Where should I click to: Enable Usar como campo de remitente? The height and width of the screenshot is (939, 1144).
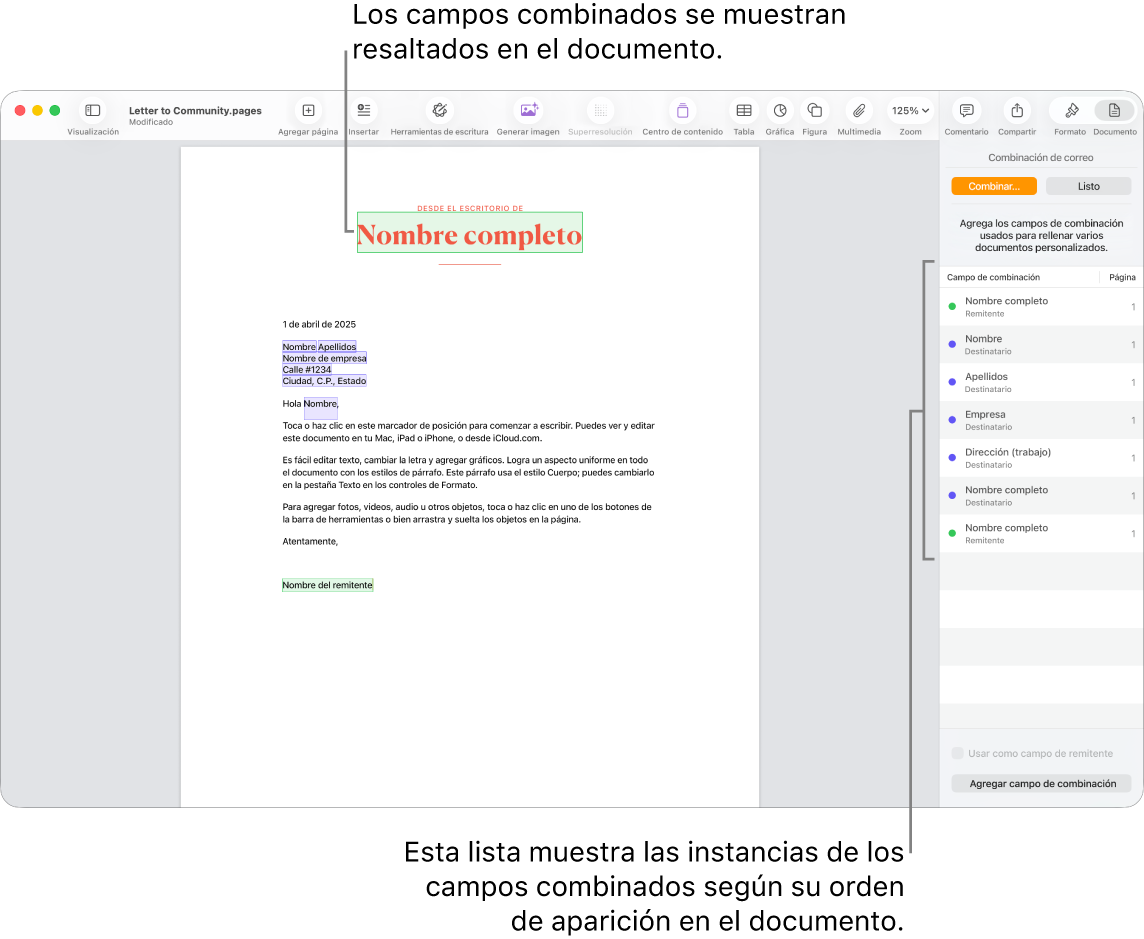click(x=958, y=753)
